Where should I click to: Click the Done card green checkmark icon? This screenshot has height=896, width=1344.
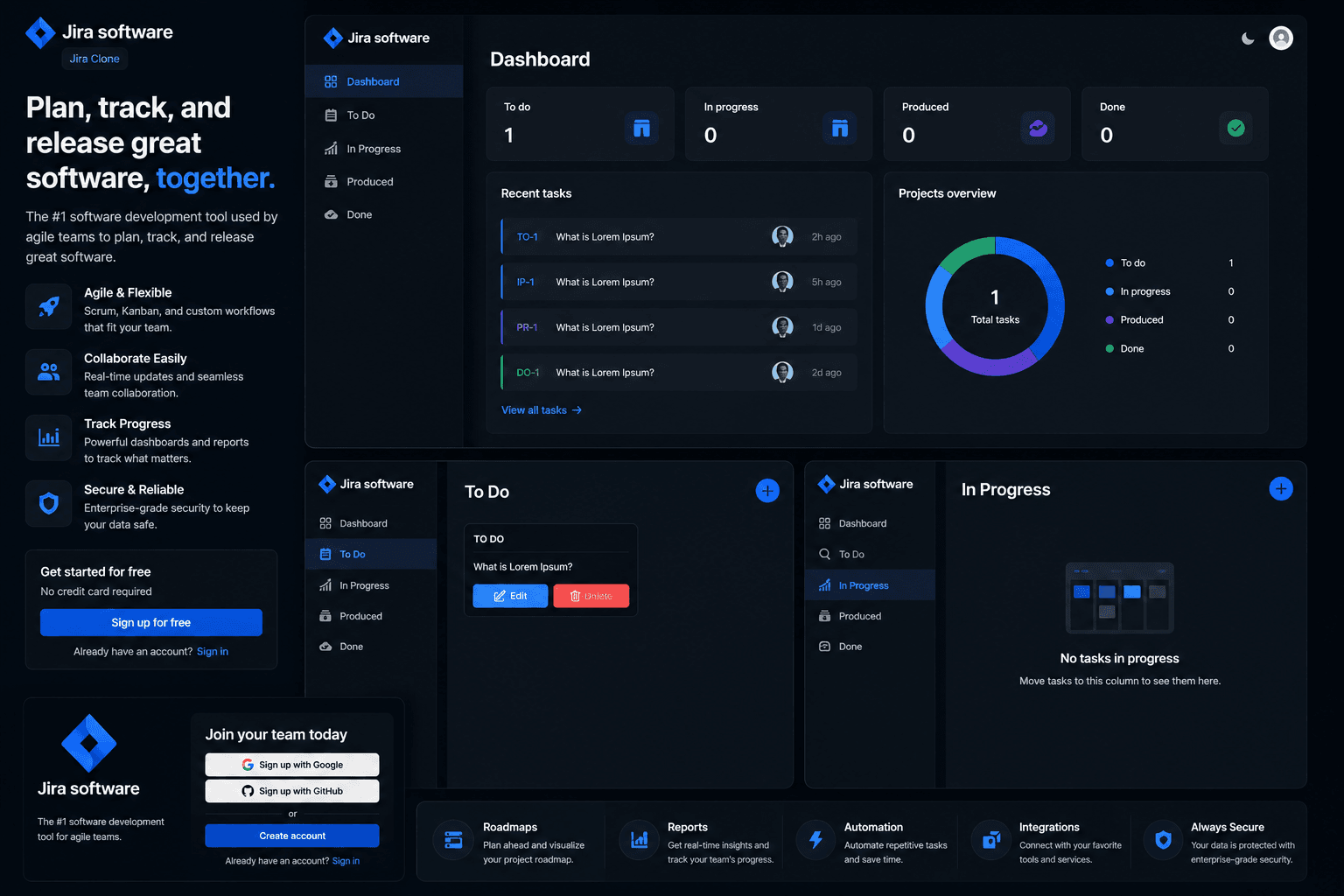(x=1235, y=129)
